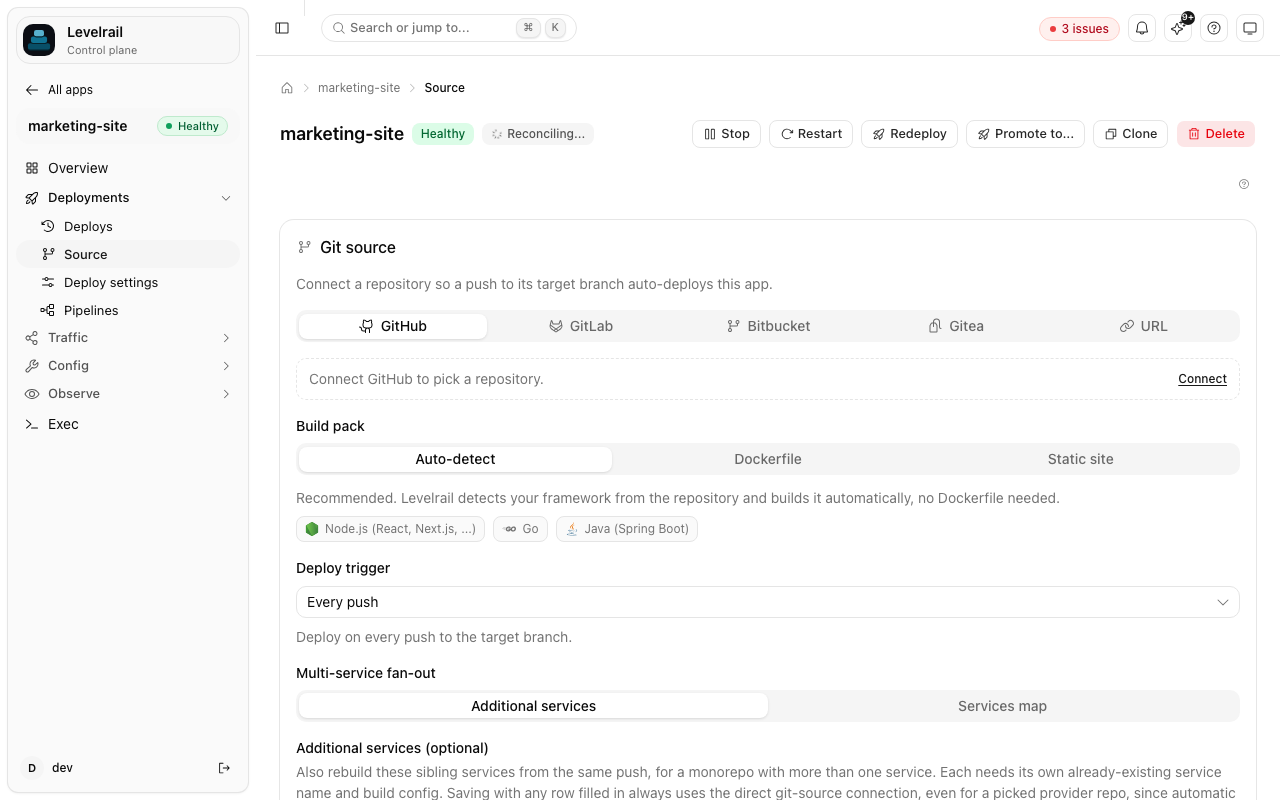Select the Static site build pack
The image size is (1280, 800).
click(1080, 459)
